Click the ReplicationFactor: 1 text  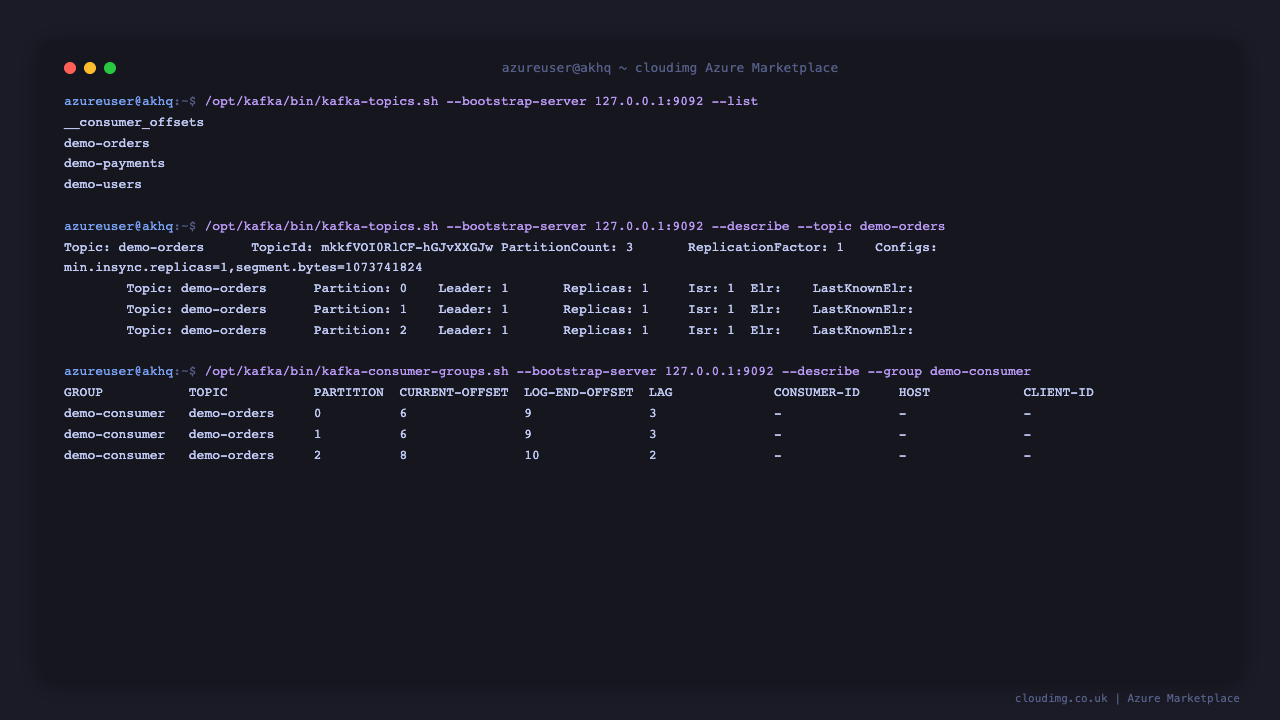coord(766,247)
